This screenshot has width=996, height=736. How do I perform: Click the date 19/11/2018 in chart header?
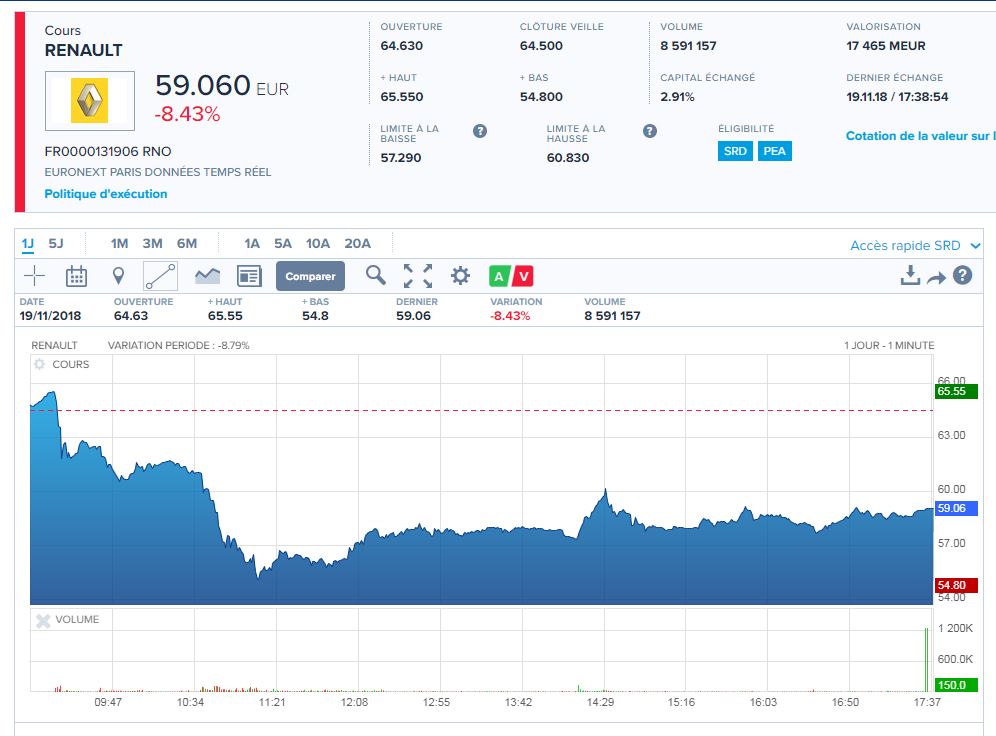[50, 316]
